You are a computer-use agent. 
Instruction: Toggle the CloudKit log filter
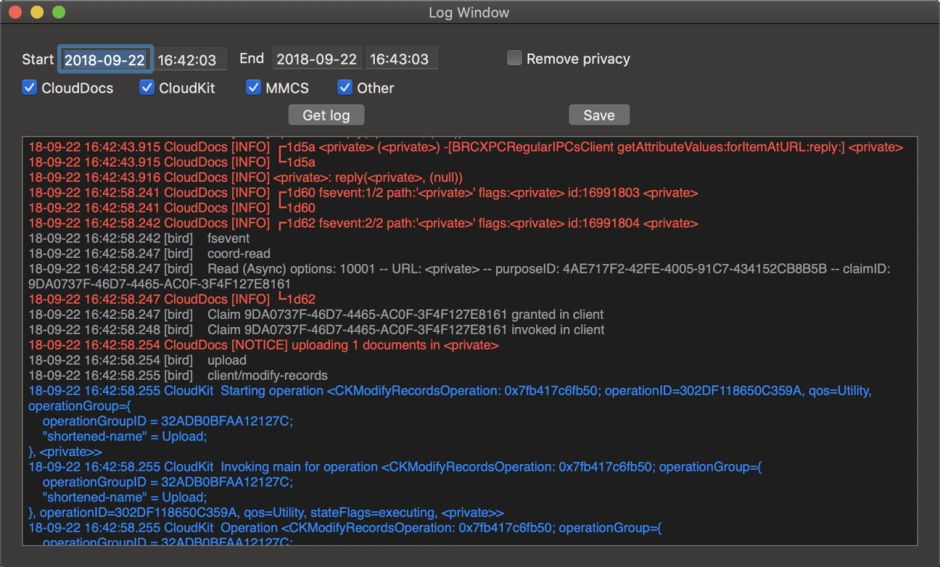point(148,88)
